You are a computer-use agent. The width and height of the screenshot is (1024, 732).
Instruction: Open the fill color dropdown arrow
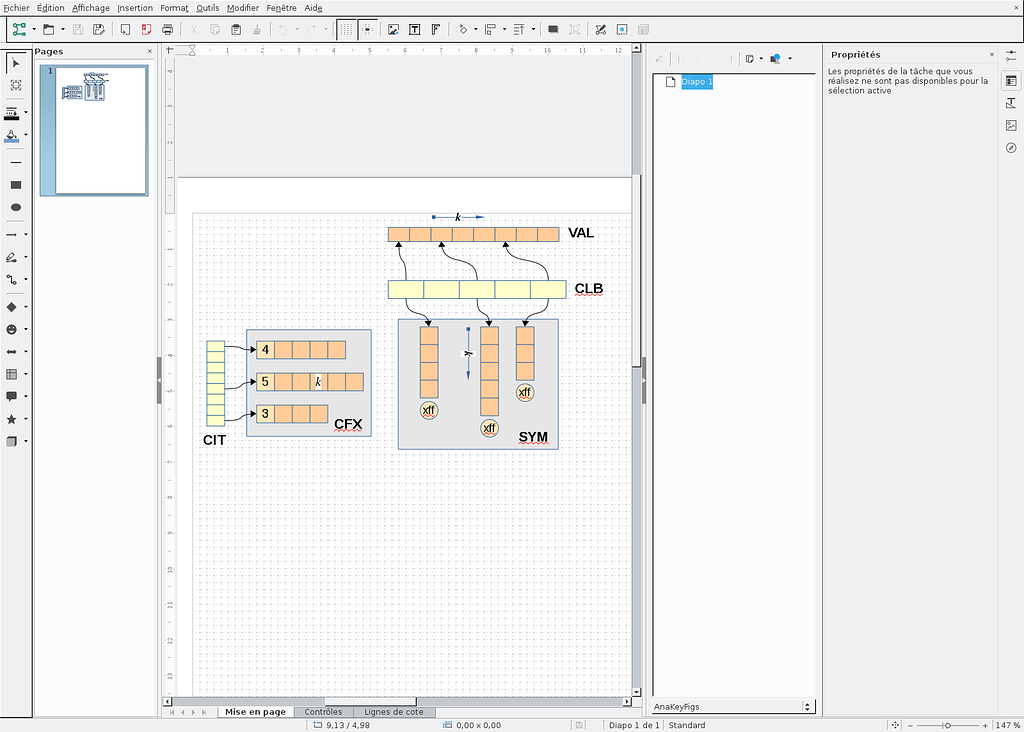[26, 135]
